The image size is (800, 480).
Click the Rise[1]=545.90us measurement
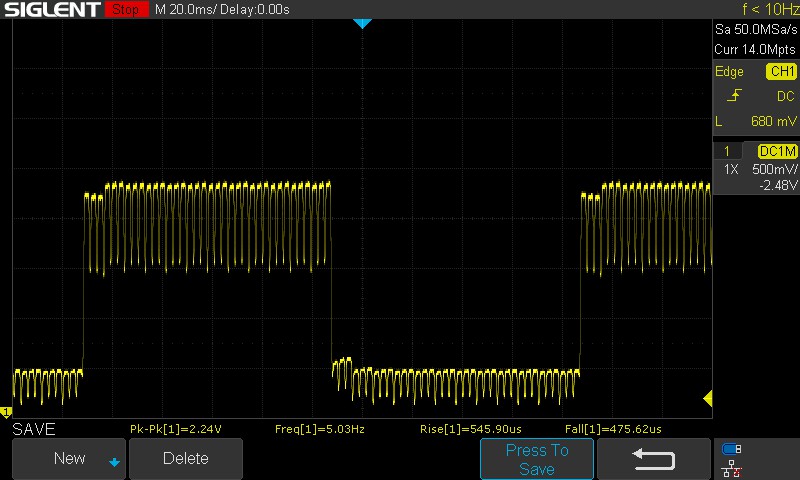tap(471, 429)
